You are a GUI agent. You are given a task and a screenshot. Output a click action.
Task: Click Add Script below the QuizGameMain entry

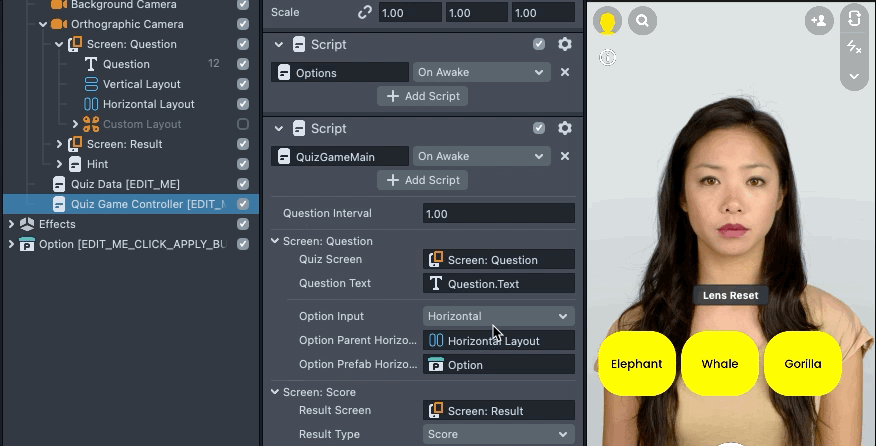pyautogui.click(x=423, y=180)
